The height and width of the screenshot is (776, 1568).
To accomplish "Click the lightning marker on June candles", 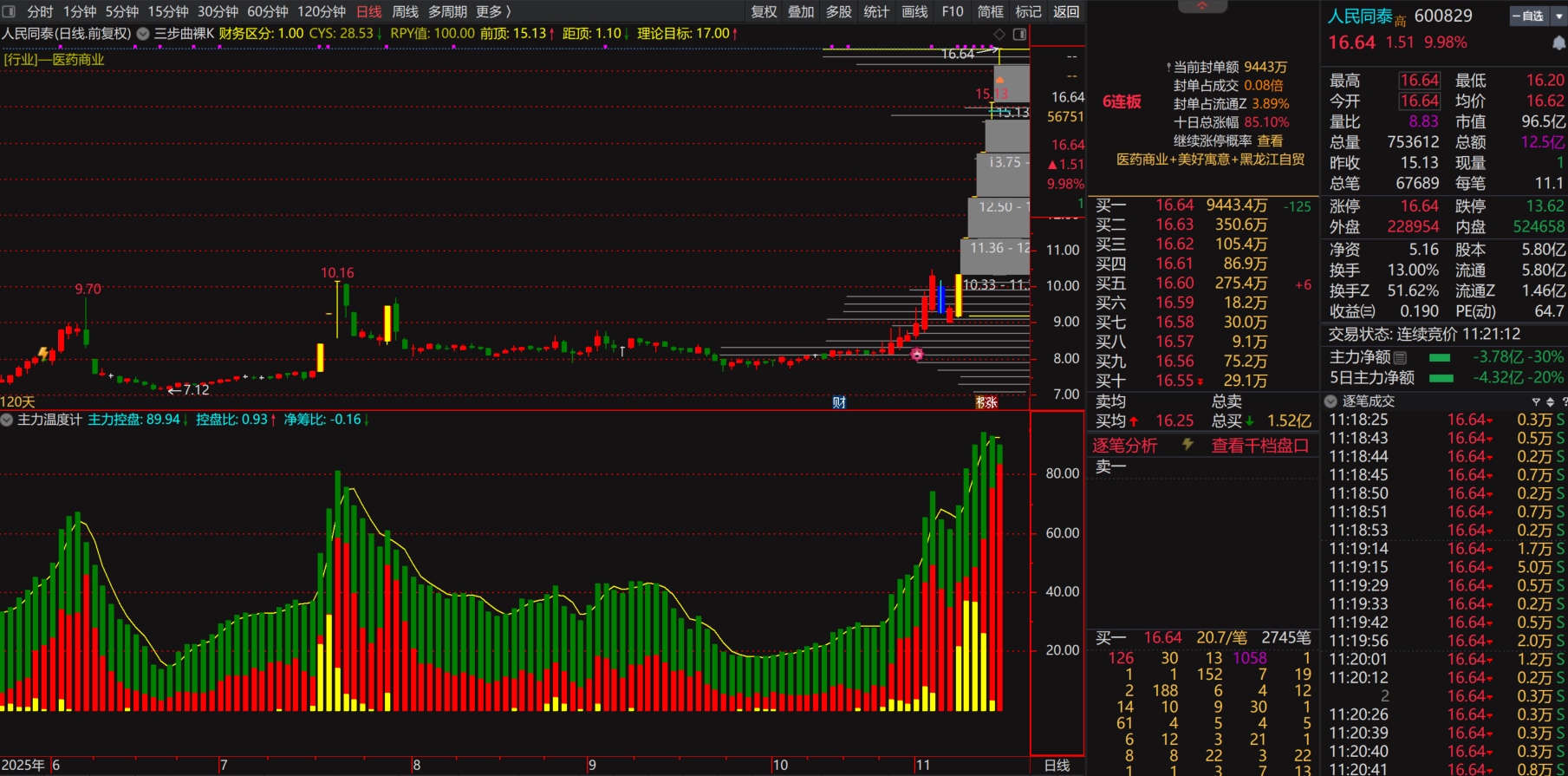I will coord(43,354).
